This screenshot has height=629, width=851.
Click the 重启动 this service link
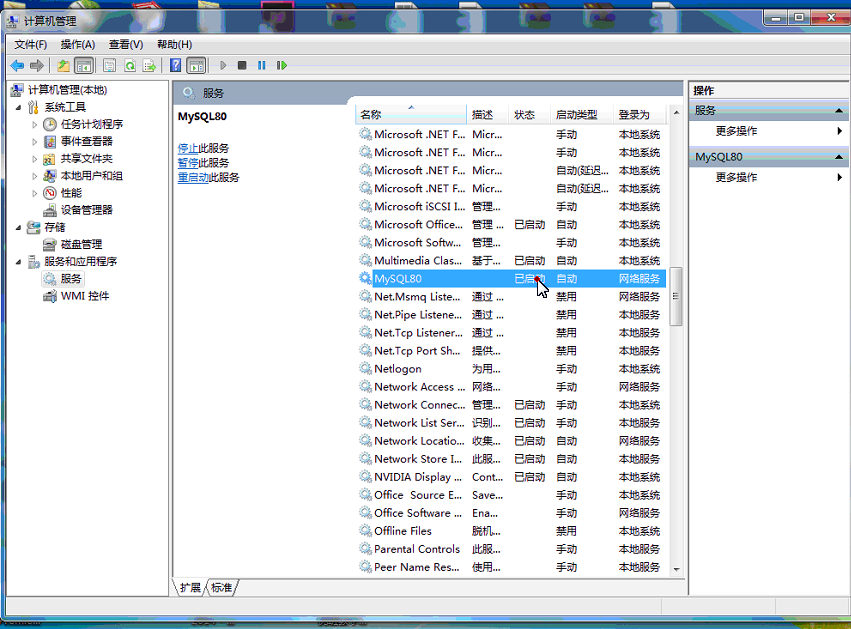(x=193, y=177)
